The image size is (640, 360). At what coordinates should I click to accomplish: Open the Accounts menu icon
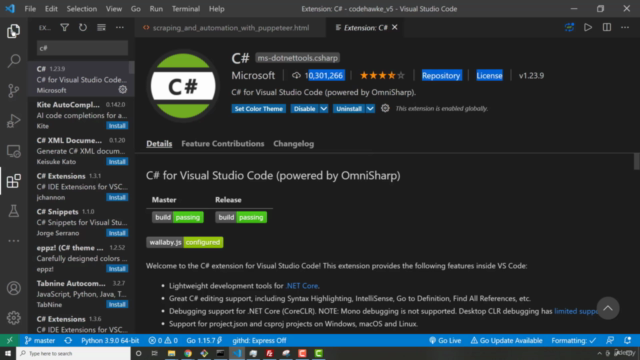point(13,288)
